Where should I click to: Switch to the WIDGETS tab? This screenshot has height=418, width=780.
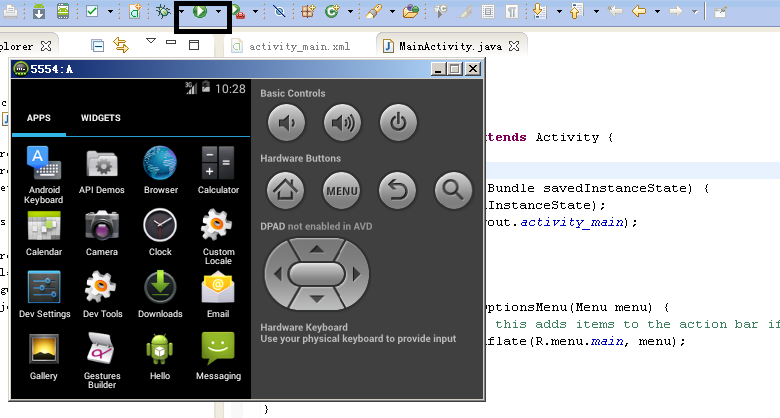tap(100, 118)
